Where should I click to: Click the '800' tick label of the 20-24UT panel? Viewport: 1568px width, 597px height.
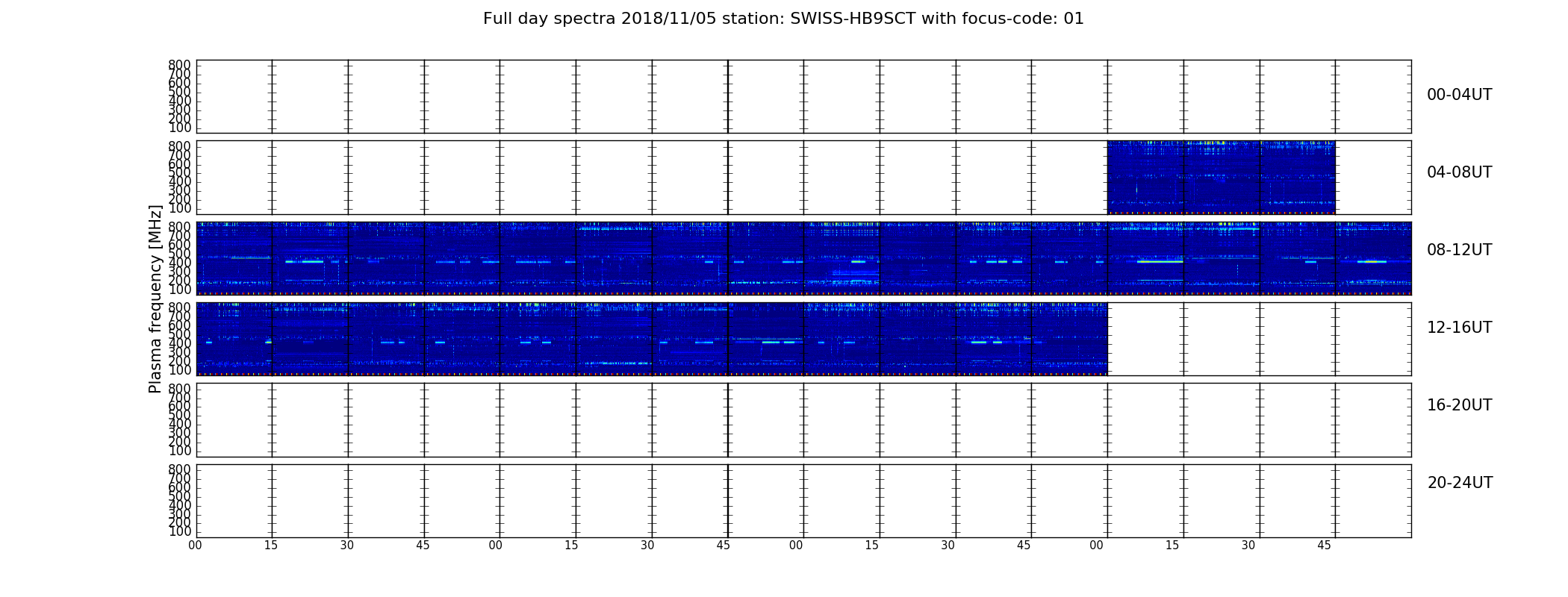tap(180, 469)
